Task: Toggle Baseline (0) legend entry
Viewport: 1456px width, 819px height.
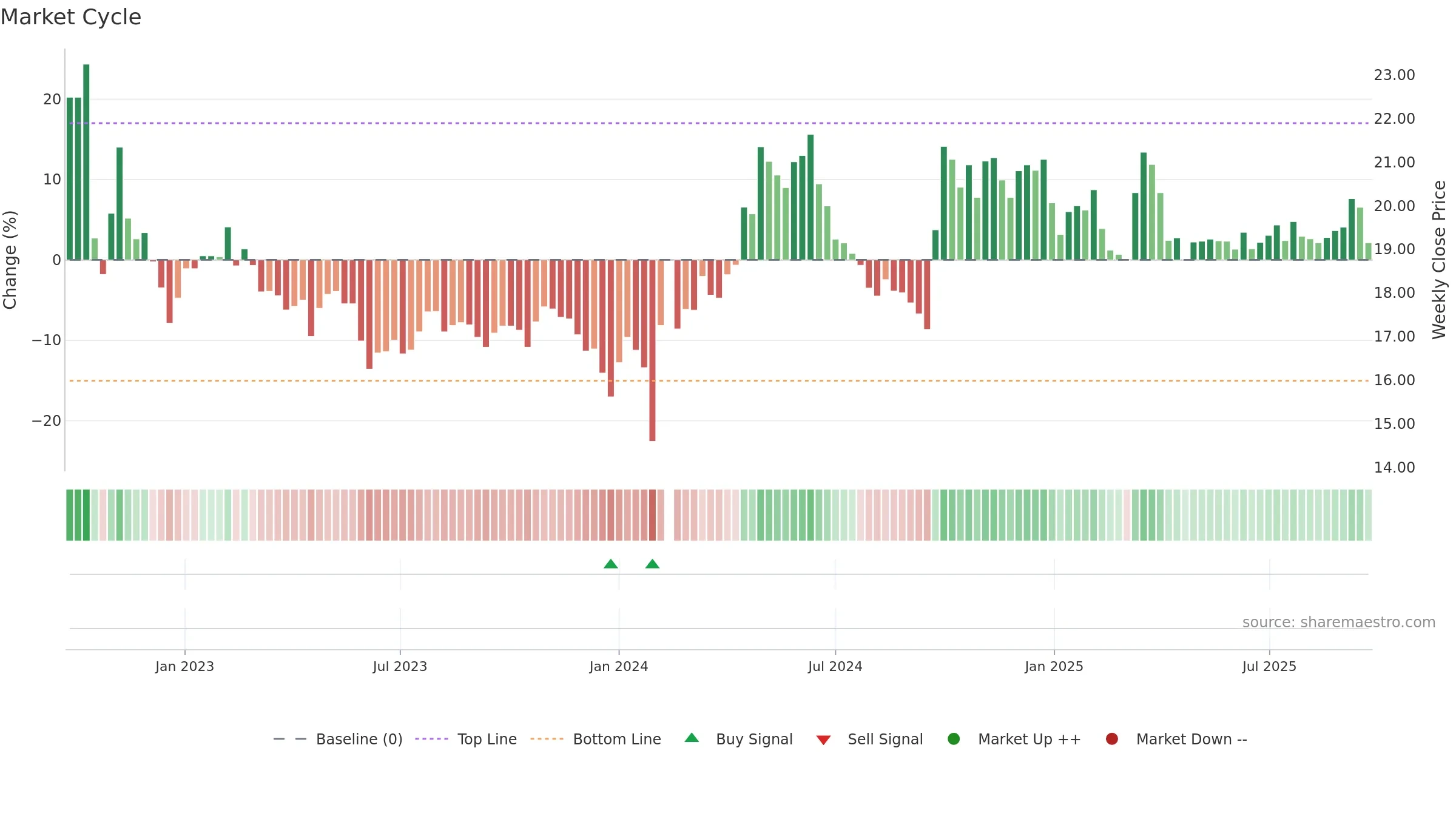Action: (338, 739)
